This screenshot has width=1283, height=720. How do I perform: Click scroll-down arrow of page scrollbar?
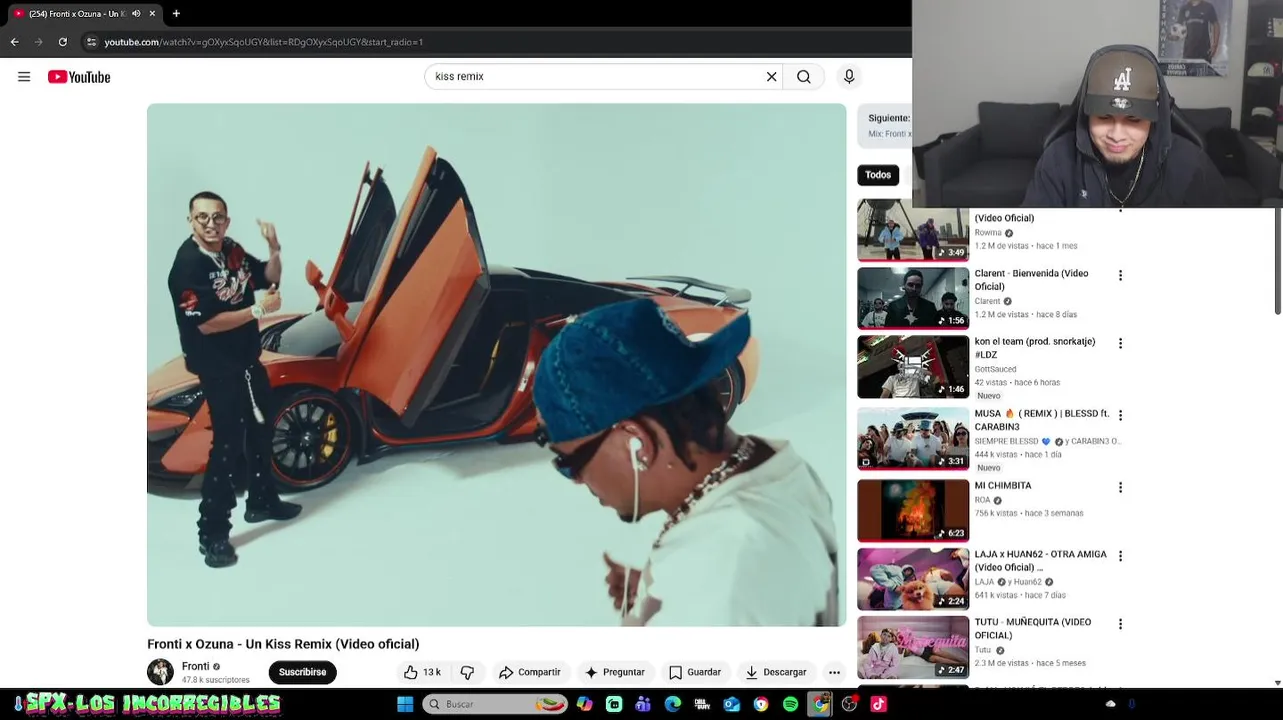(x=1278, y=683)
